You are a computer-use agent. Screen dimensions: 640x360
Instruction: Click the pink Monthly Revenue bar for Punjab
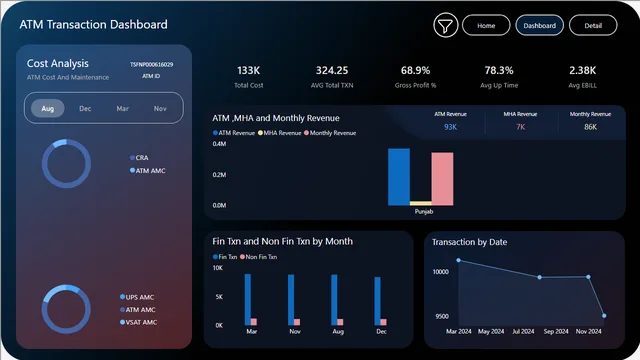click(x=442, y=179)
